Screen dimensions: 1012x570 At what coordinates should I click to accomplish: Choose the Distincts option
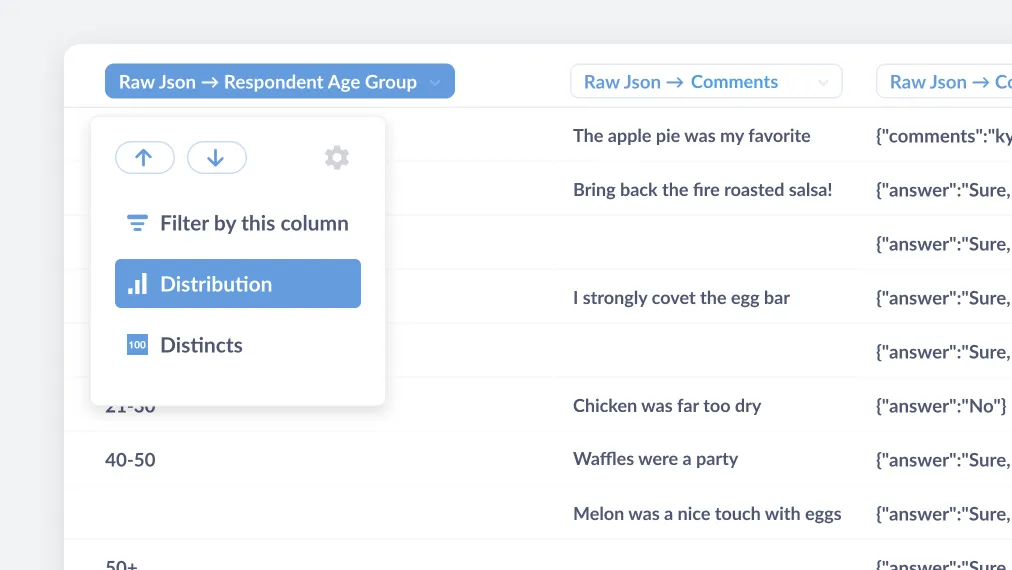tap(201, 345)
